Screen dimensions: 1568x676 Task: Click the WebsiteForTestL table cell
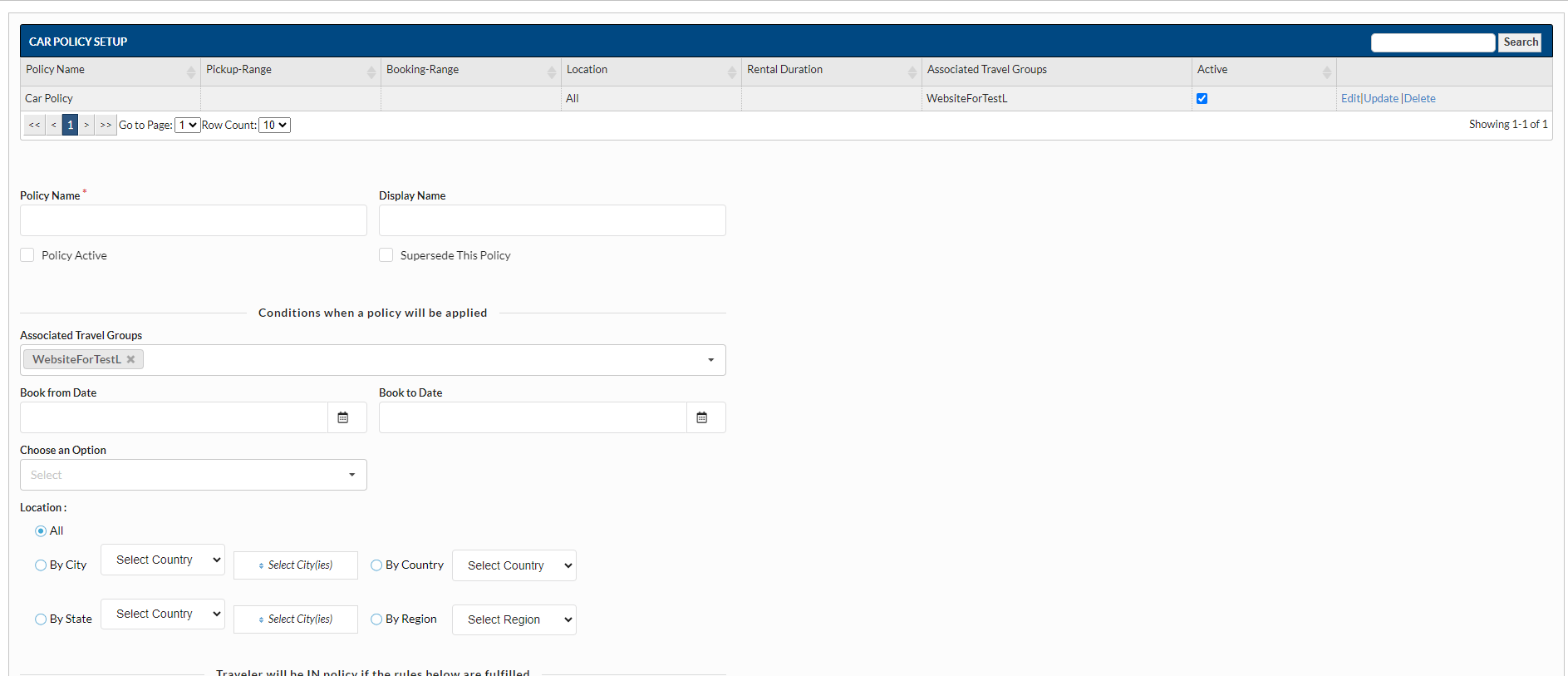tap(1056, 98)
